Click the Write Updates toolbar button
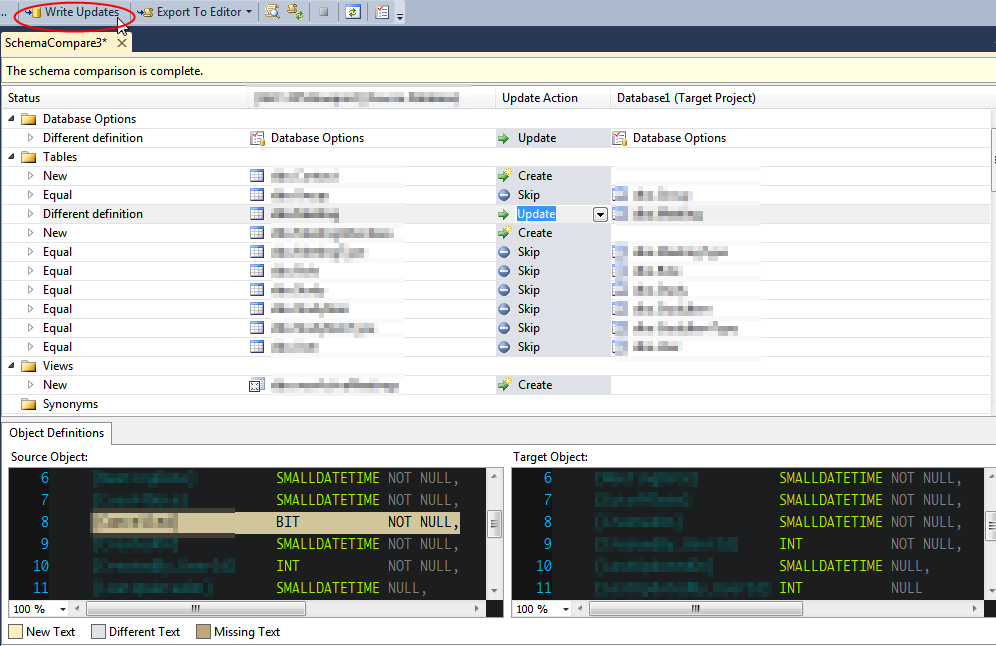The width and height of the screenshot is (996, 646). click(x=76, y=12)
